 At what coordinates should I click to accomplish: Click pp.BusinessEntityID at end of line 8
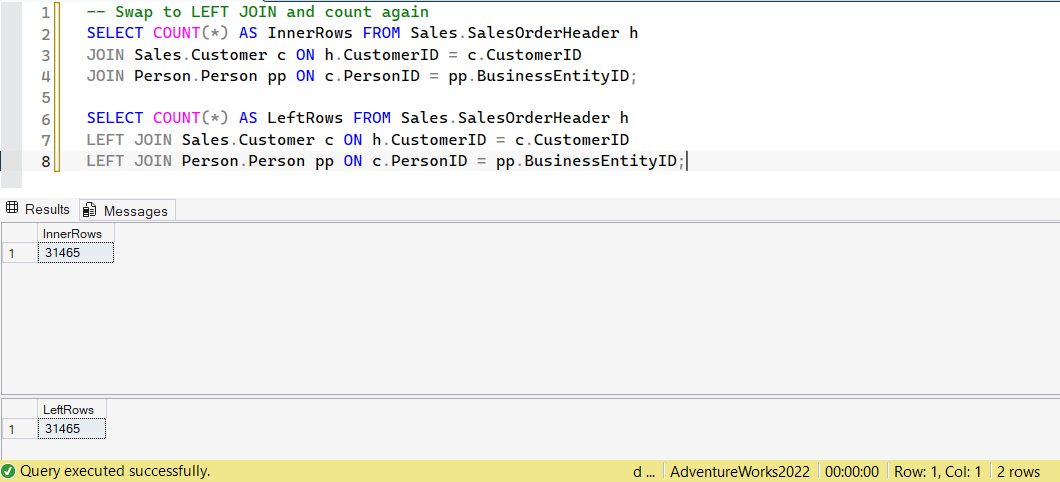(x=586, y=162)
